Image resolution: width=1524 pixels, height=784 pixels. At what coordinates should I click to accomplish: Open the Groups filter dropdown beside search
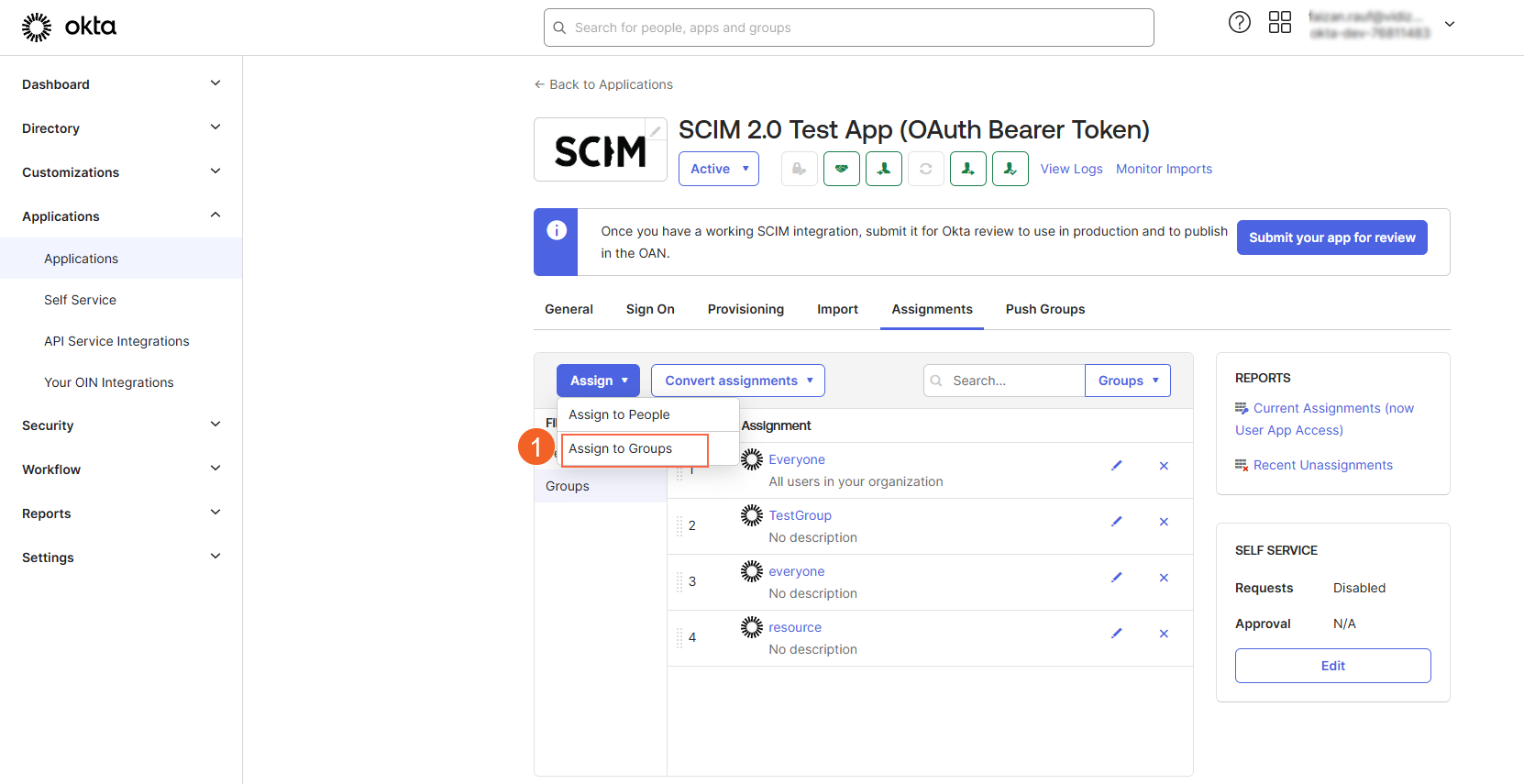pos(1127,381)
